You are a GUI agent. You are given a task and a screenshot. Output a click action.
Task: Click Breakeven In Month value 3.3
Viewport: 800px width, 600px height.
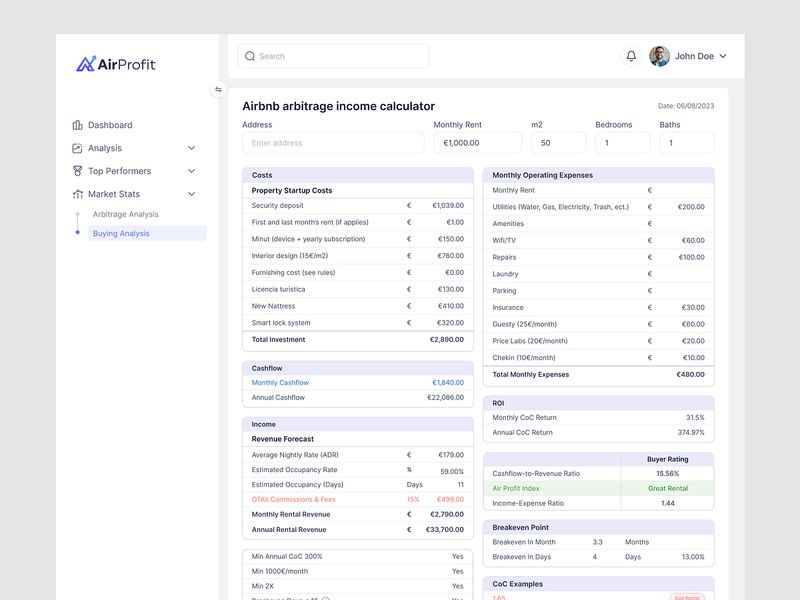[597, 542]
